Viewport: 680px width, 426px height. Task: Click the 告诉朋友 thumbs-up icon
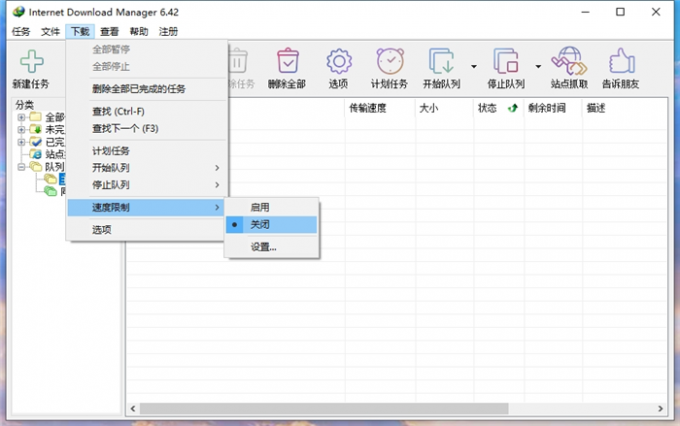[622, 62]
